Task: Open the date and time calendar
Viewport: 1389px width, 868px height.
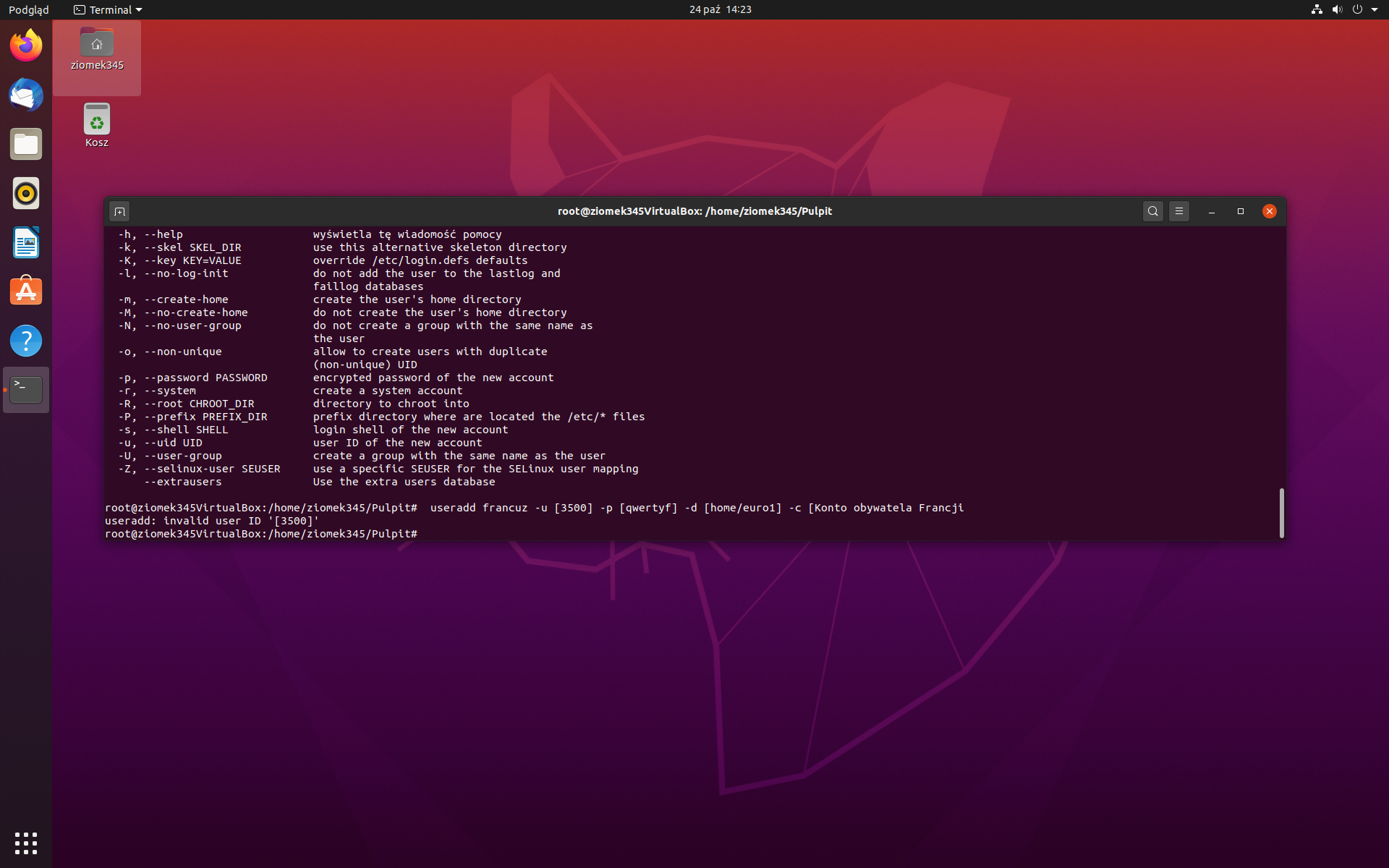Action: [x=720, y=9]
